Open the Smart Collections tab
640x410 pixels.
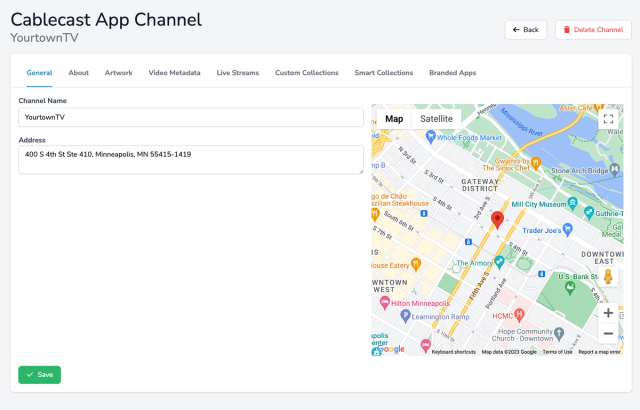click(384, 73)
